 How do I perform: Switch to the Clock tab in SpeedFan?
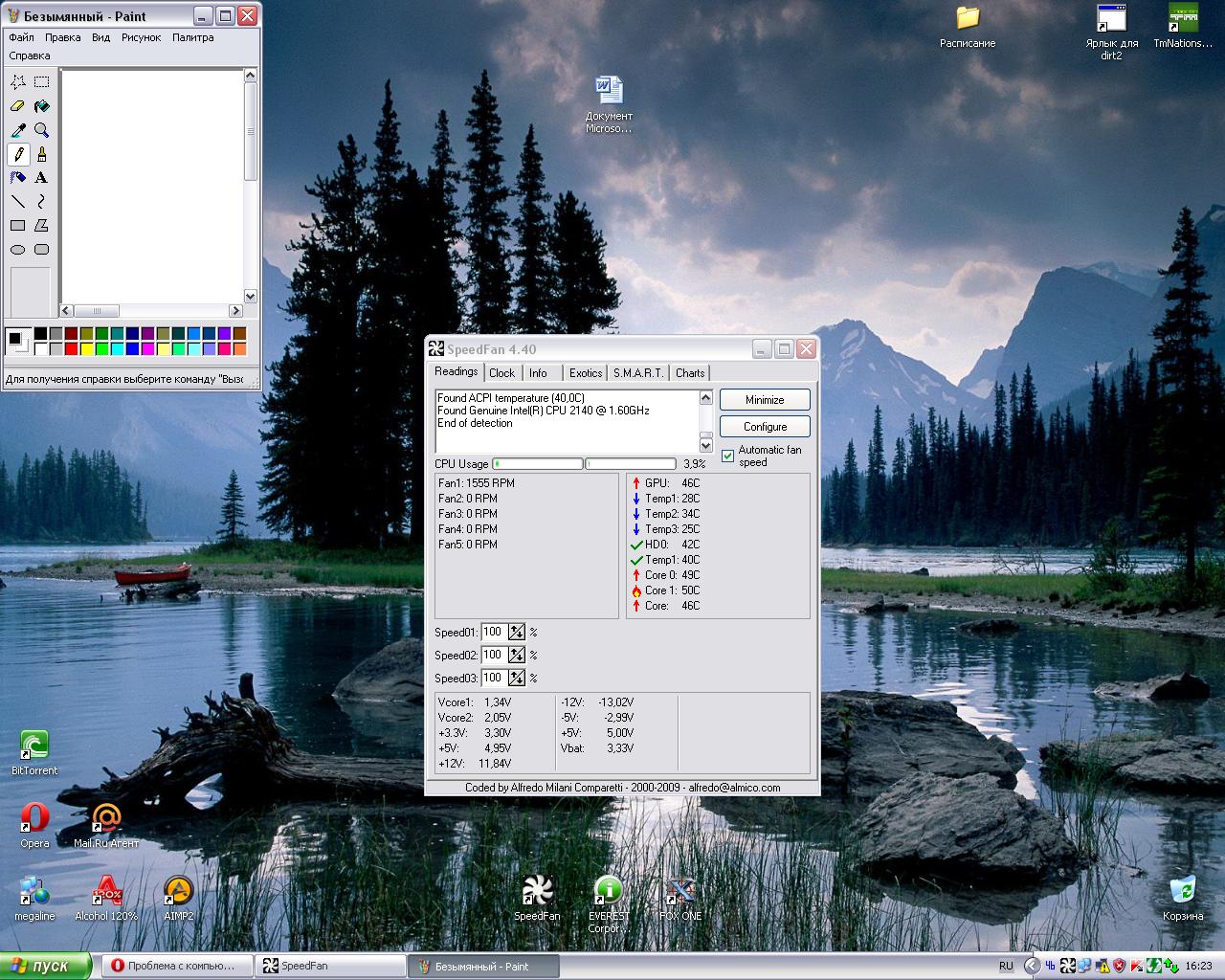(x=502, y=373)
